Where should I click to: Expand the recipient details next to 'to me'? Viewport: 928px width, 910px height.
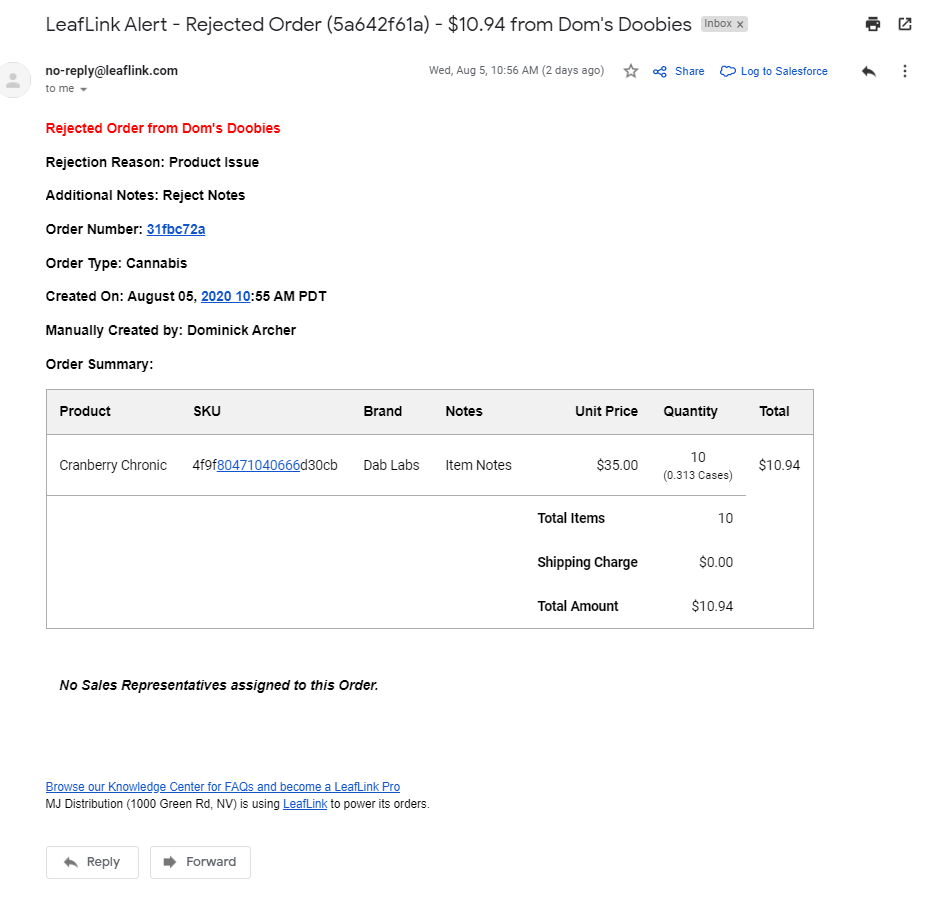83,89
